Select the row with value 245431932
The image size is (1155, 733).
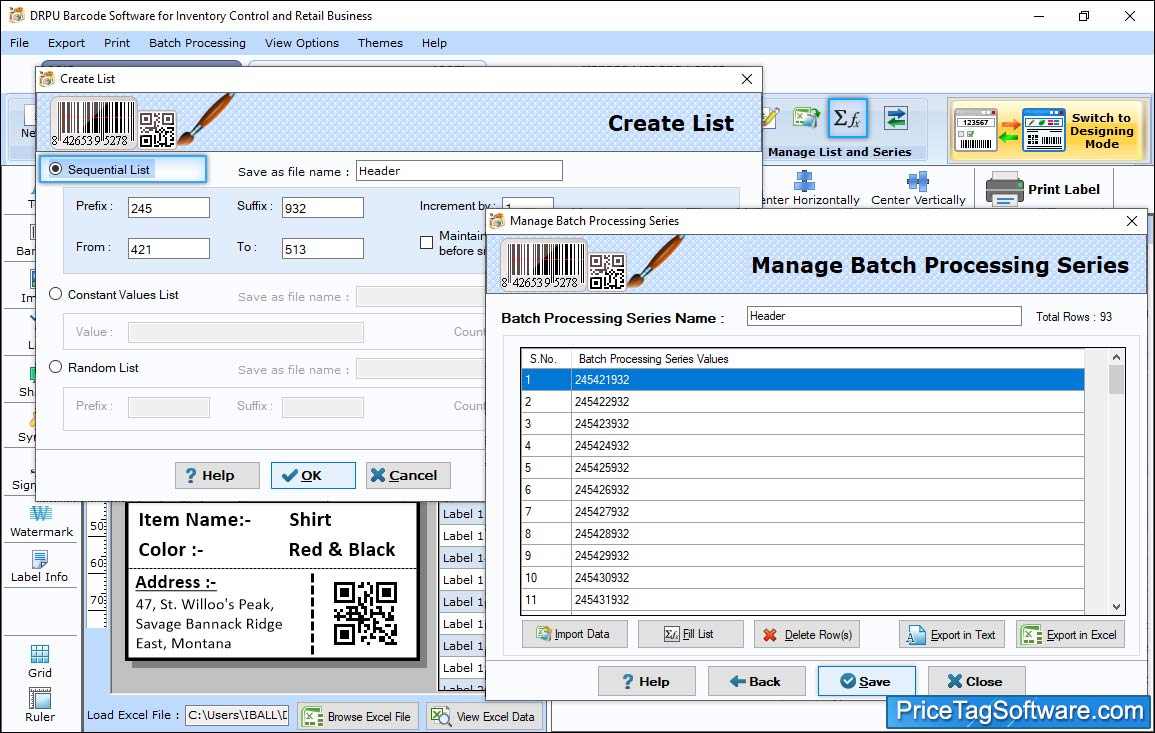803,600
